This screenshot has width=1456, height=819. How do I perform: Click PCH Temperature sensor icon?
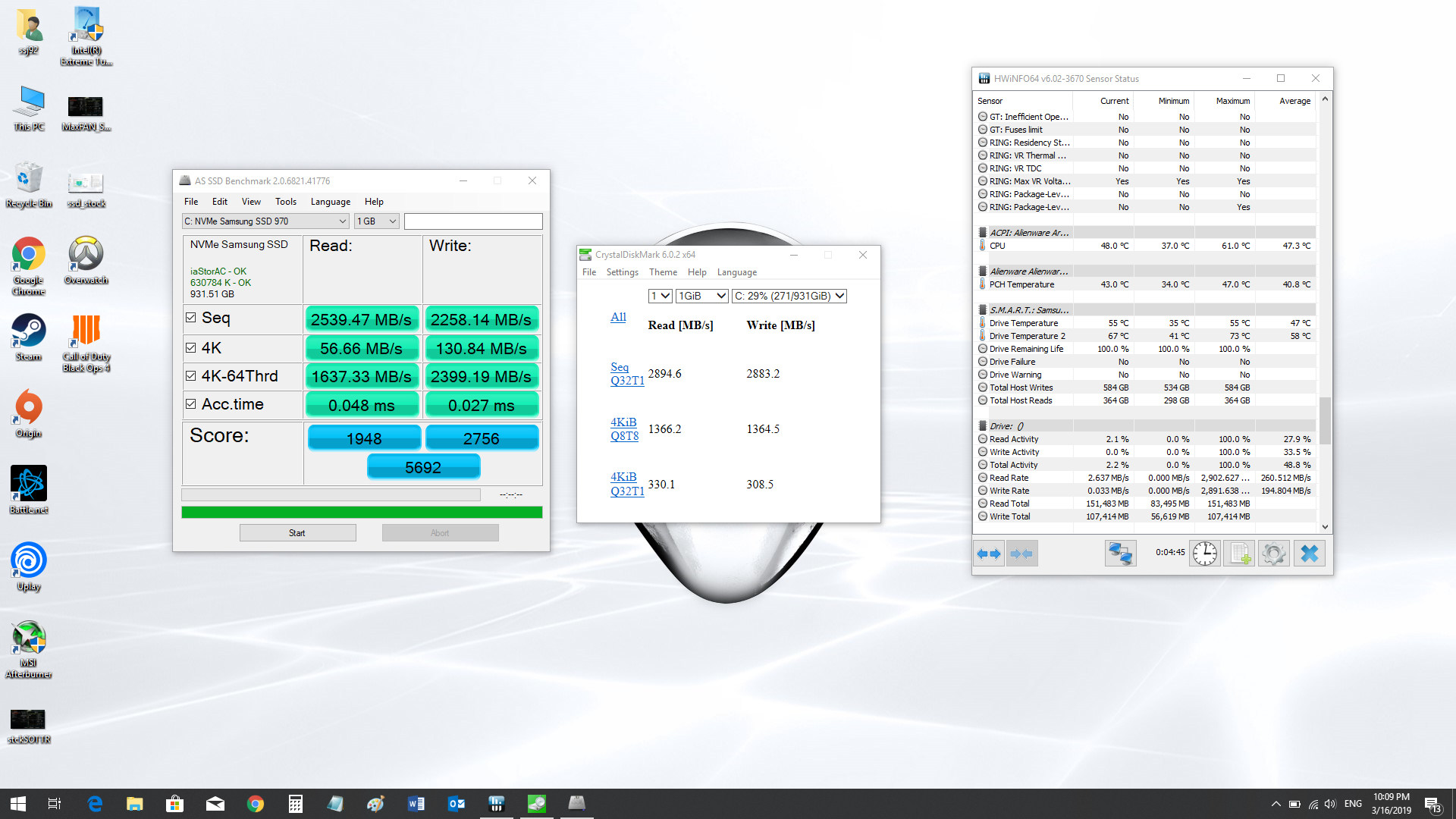982,284
